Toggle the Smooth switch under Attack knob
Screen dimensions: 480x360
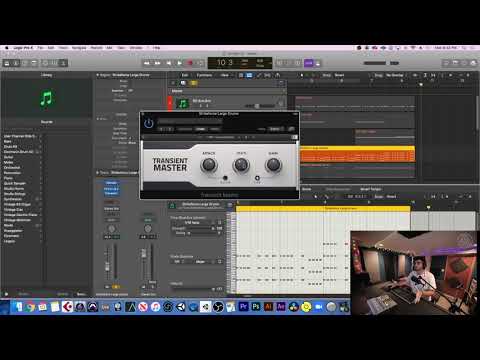coord(225,178)
